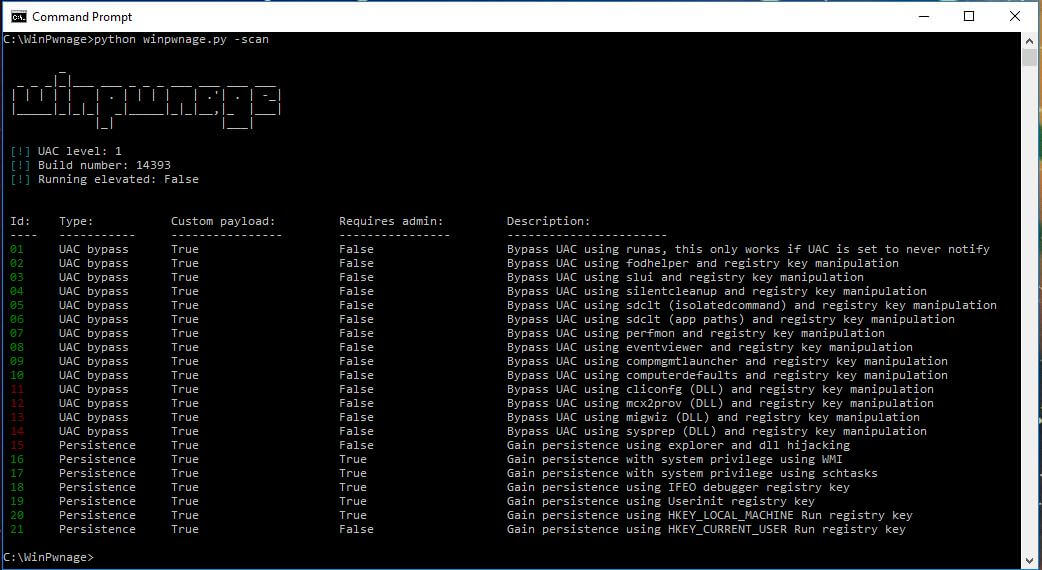Click the bottom C:\WinPwnage> prompt line
The width and height of the screenshot is (1042, 570).
click(48, 557)
